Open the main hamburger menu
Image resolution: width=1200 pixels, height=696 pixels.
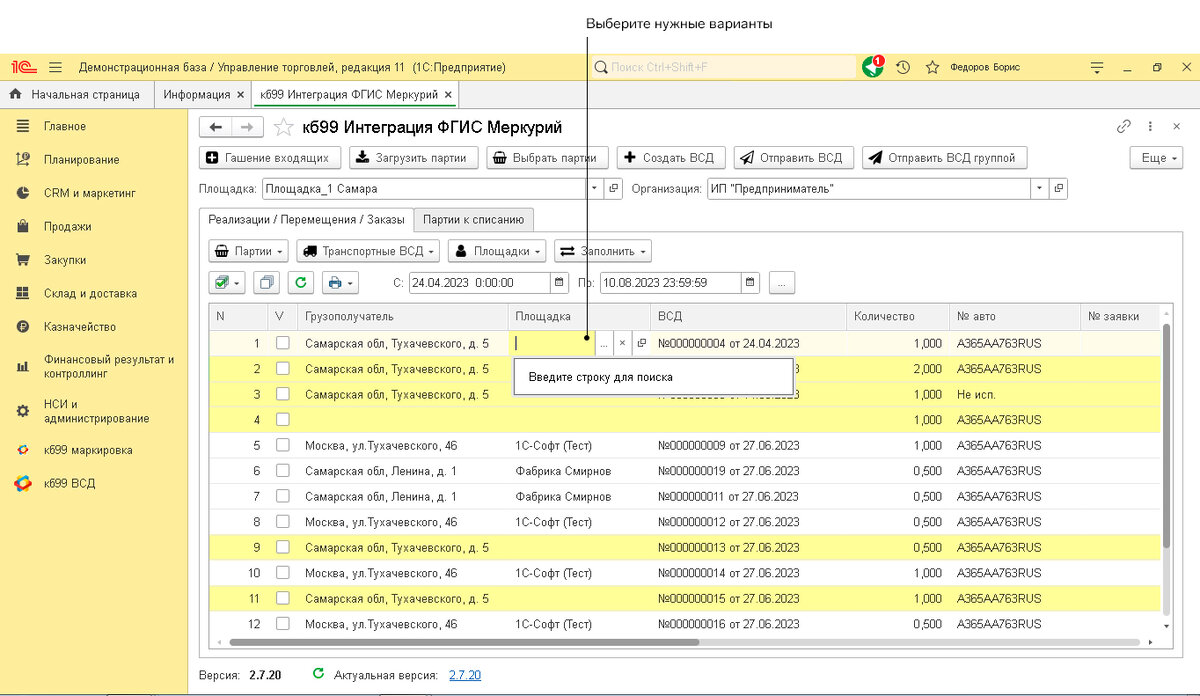(x=55, y=67)
